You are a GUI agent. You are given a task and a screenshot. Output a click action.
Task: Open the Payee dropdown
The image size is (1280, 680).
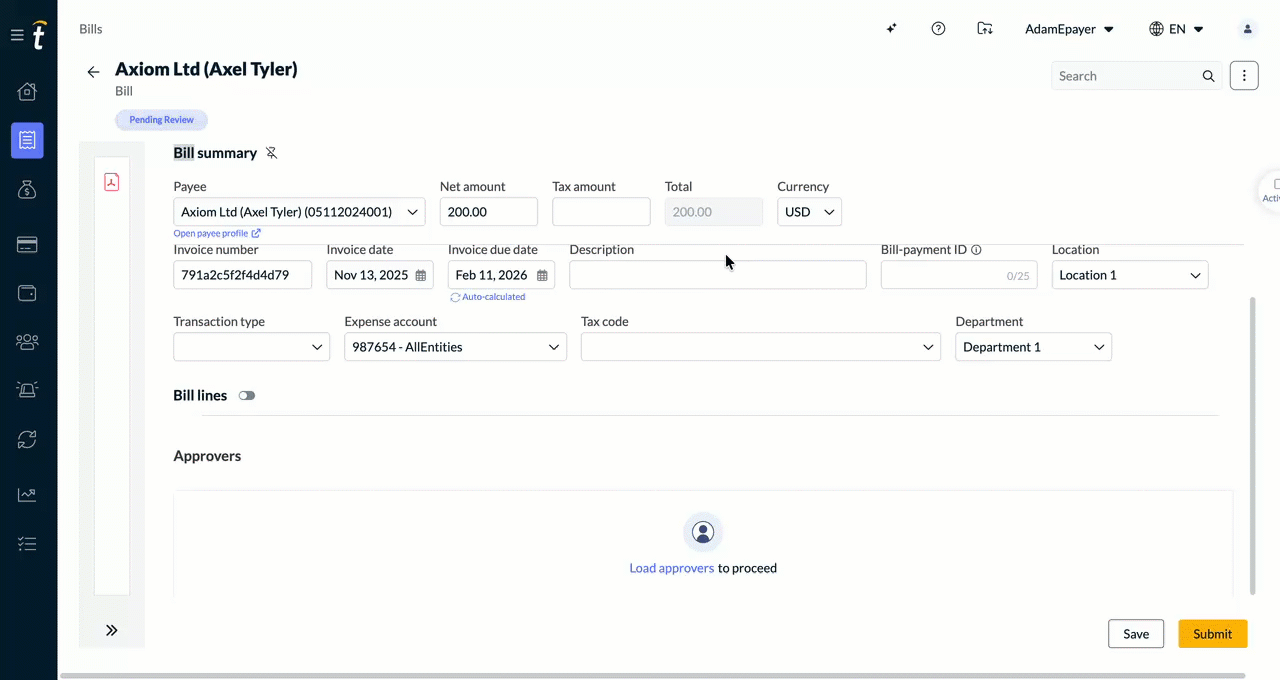pos(299,212)
